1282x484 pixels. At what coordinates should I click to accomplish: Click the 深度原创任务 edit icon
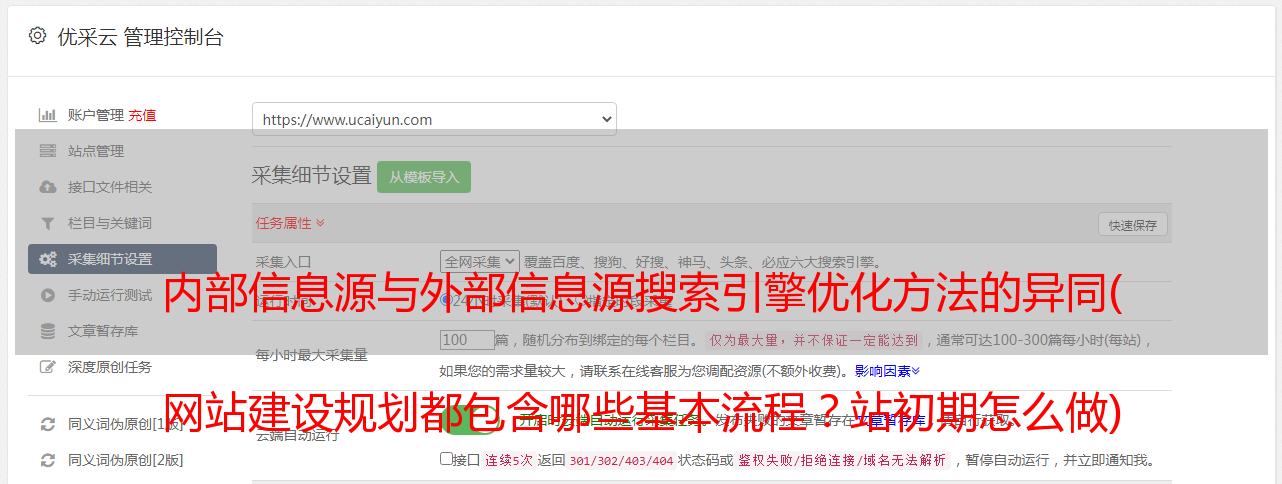[x=47, y=367]
